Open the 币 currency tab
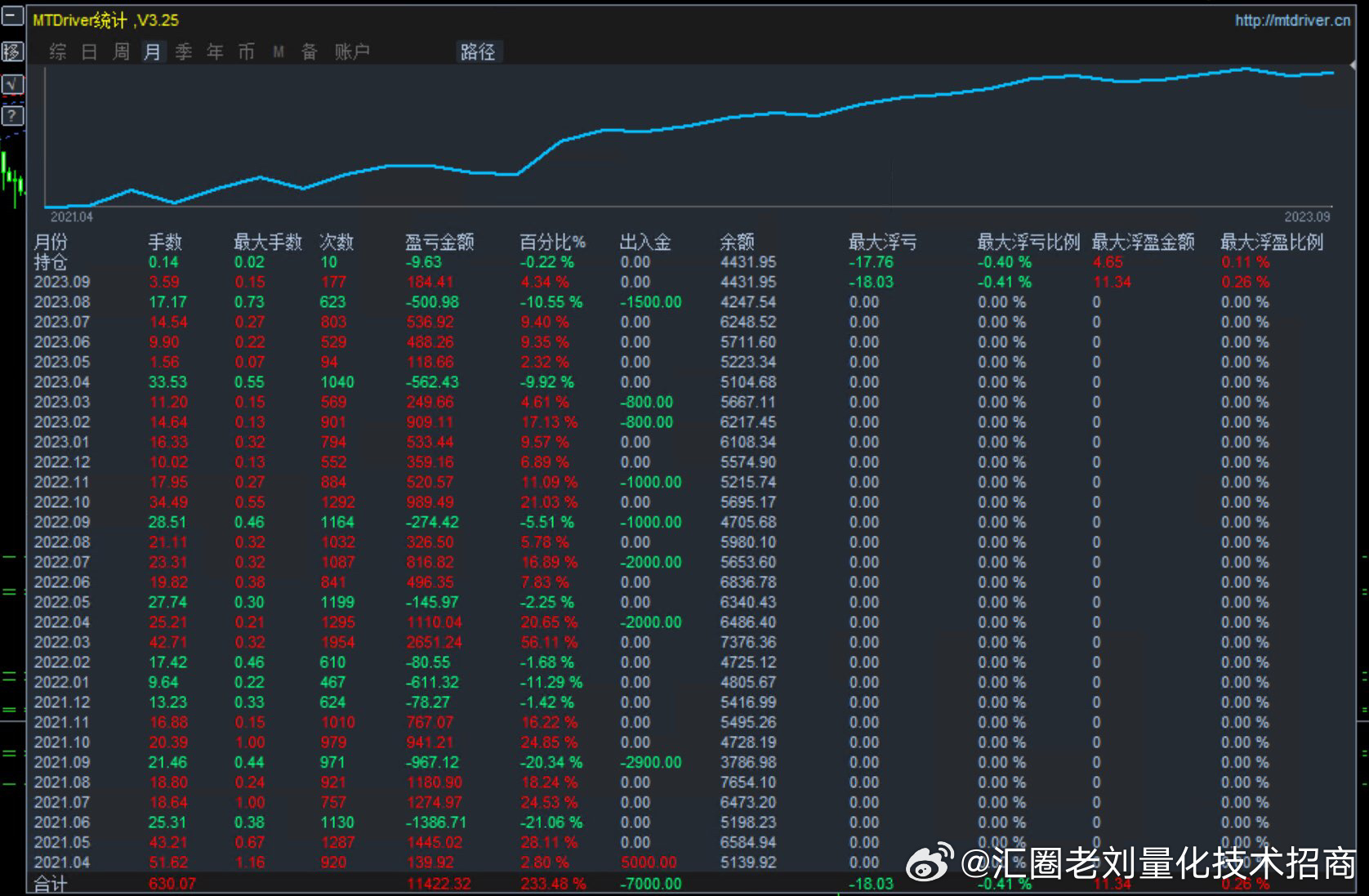 pos(246,52)
